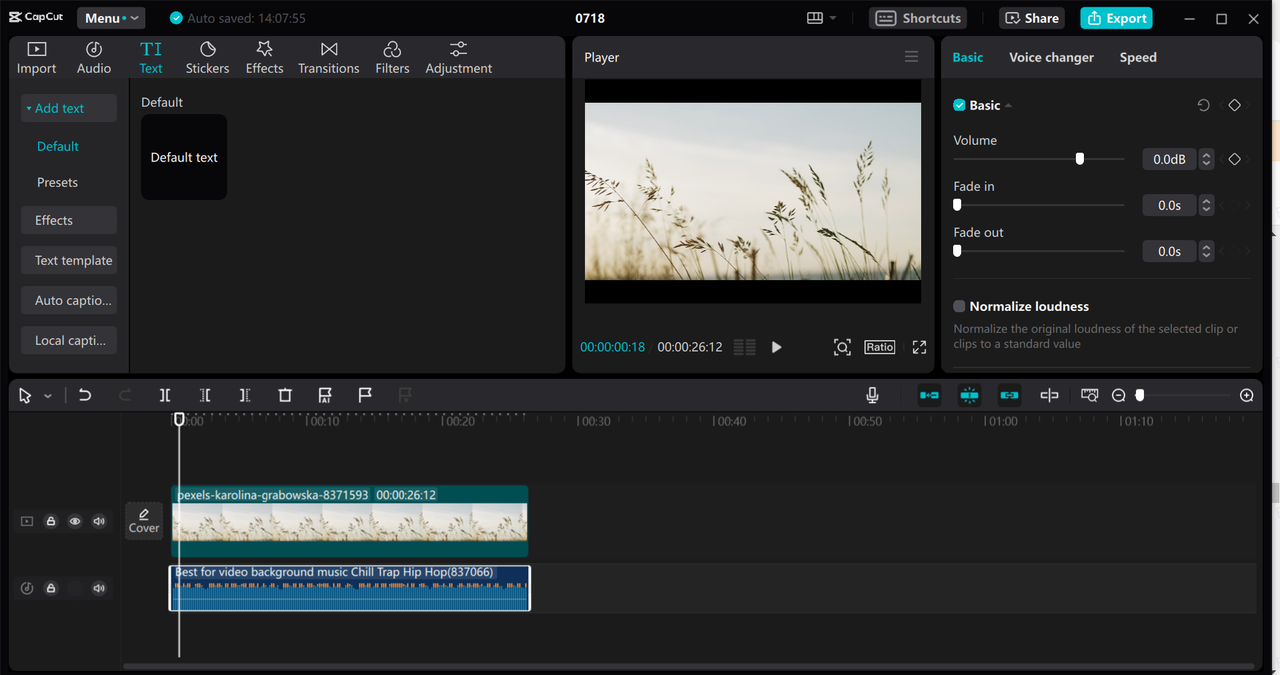Click the Cover edit button
The image size is (1280, 675).
(x=144, y=520)
